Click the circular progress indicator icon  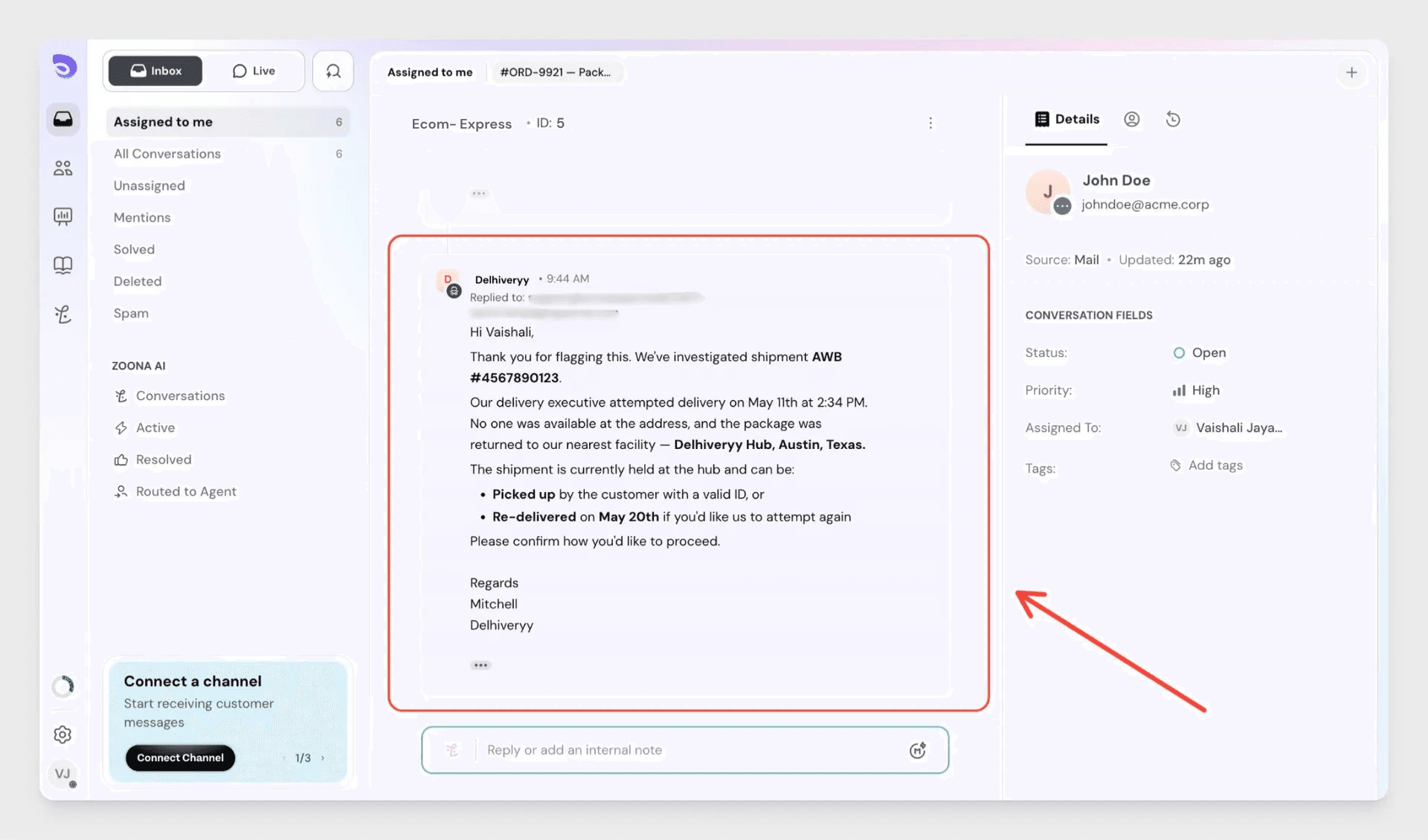click(63, 685)
